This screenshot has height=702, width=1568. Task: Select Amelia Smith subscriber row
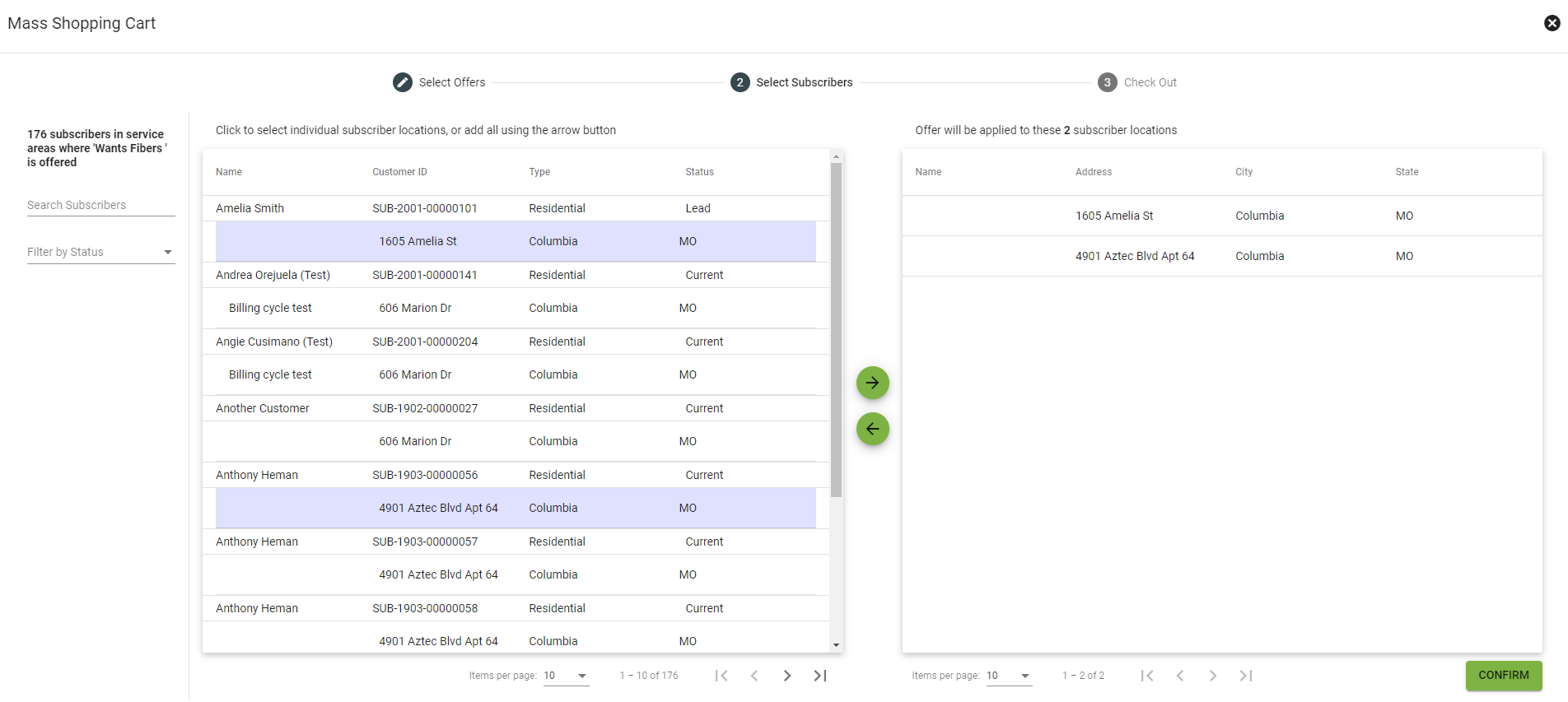(516, 208)
